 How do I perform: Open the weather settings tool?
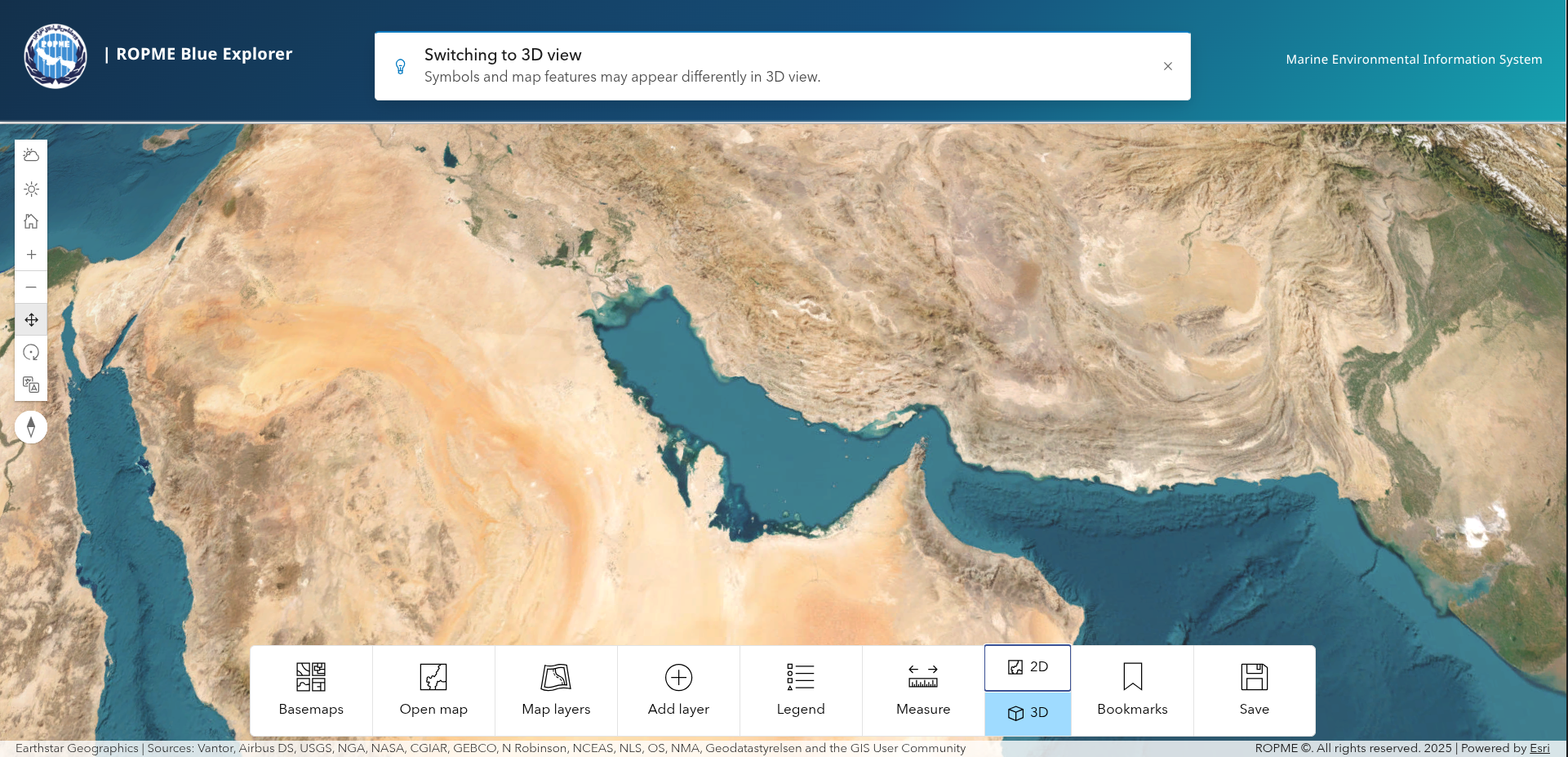pyautogui.click(x=31, y=154)
